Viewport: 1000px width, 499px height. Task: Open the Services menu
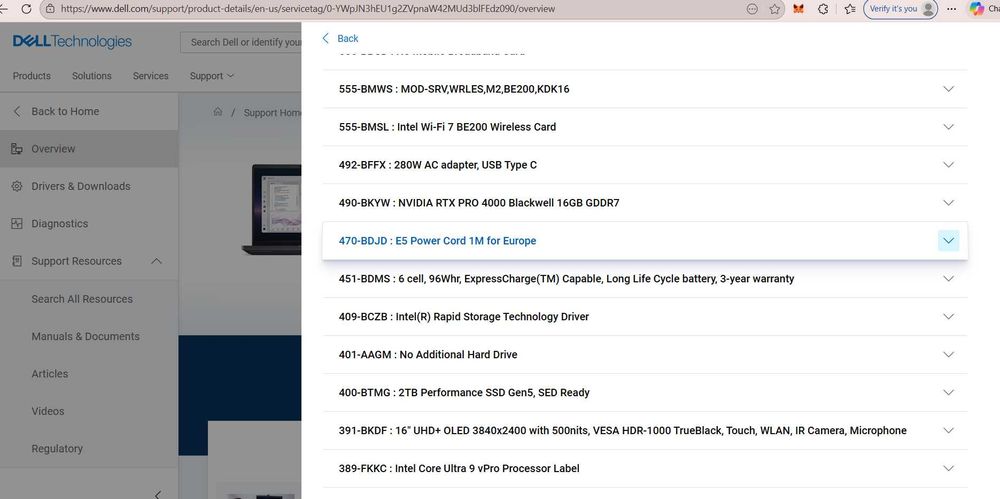151,75
